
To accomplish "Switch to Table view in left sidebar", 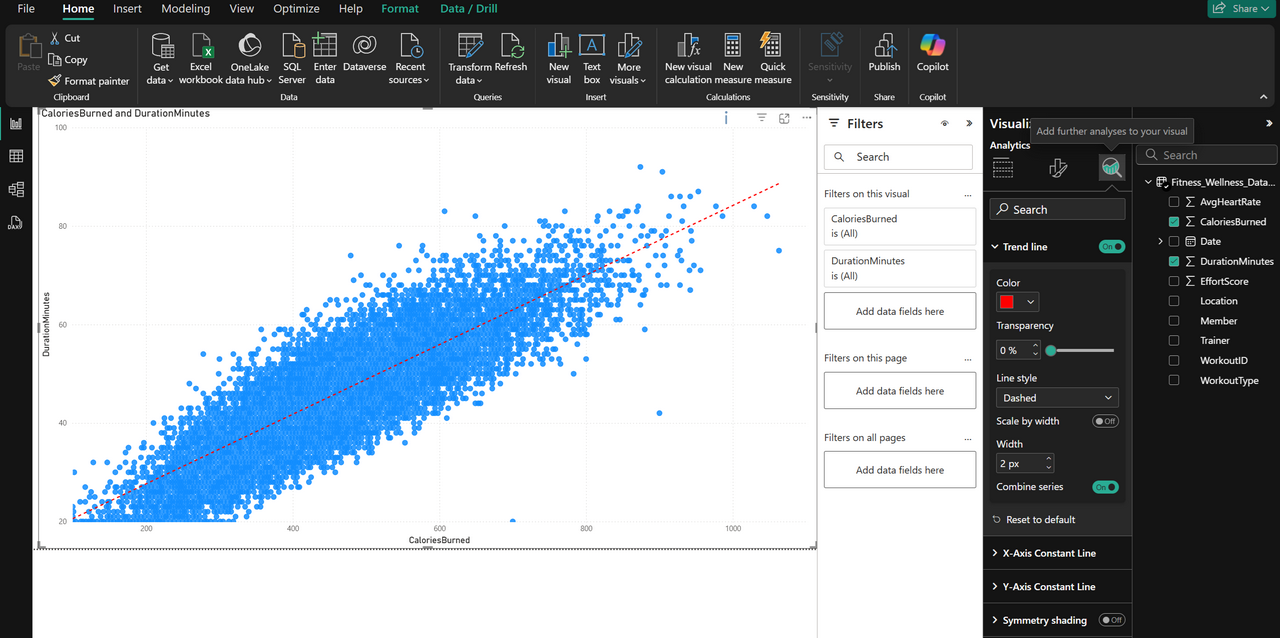I will point(16,156).
